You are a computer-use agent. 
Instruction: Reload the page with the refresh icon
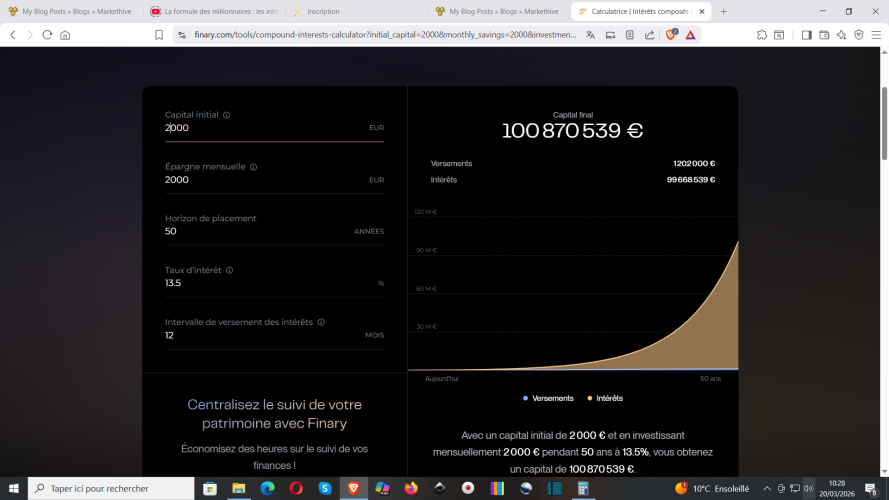pos(47,34)
